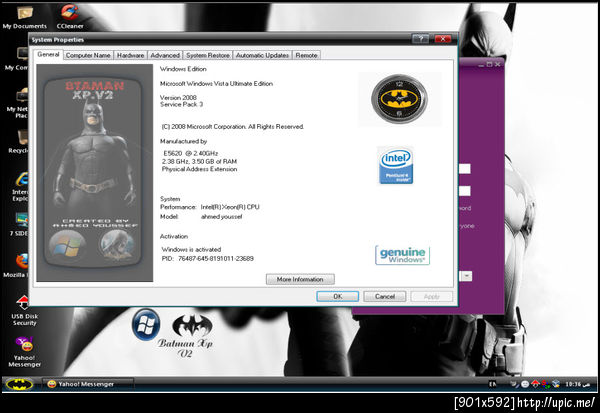Click the taskbar clock showing 10:36
The width and height of the screenshot is (600, 413).
click(577, 384)
